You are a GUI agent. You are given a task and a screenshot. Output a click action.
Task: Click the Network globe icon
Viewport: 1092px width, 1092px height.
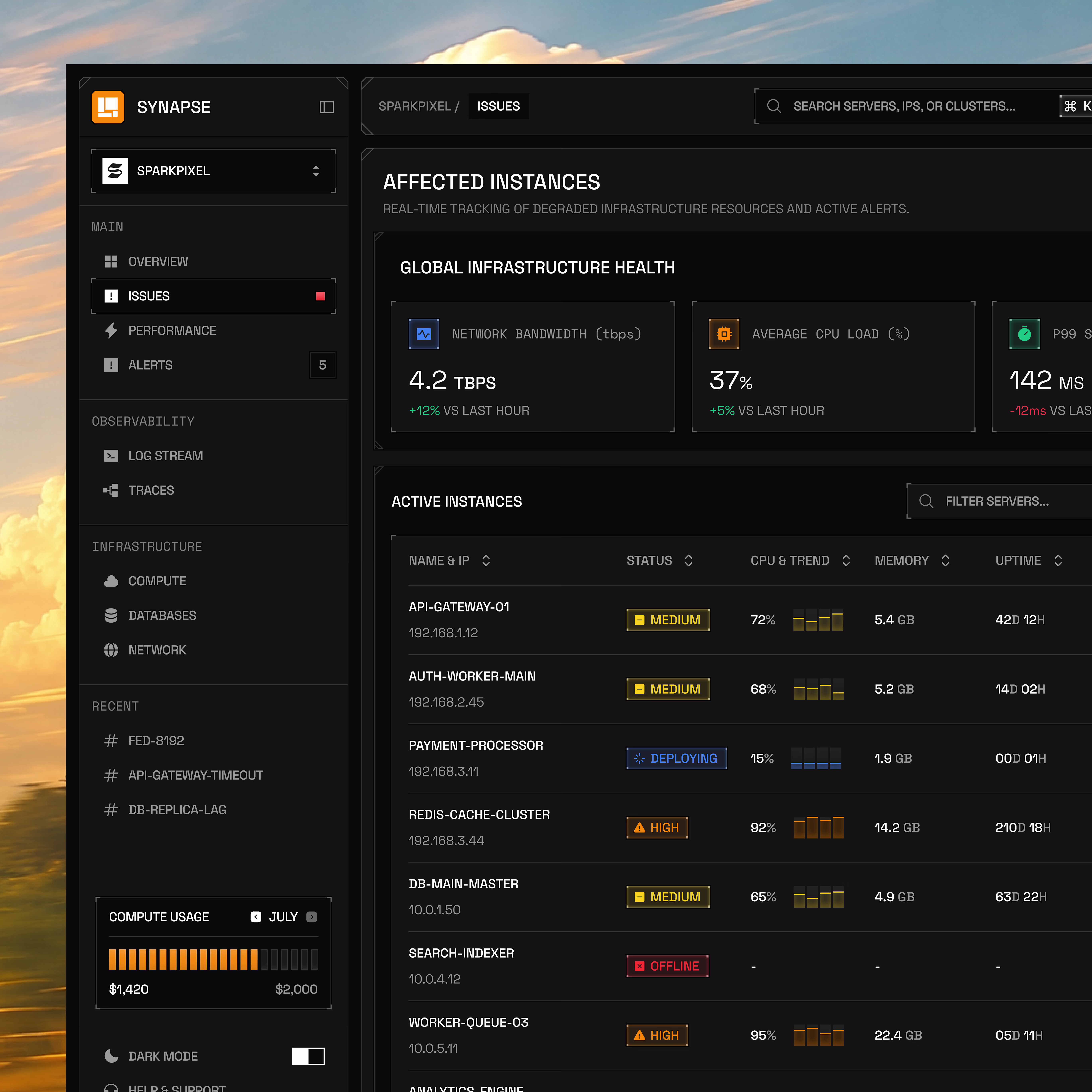tap(111, 650)
